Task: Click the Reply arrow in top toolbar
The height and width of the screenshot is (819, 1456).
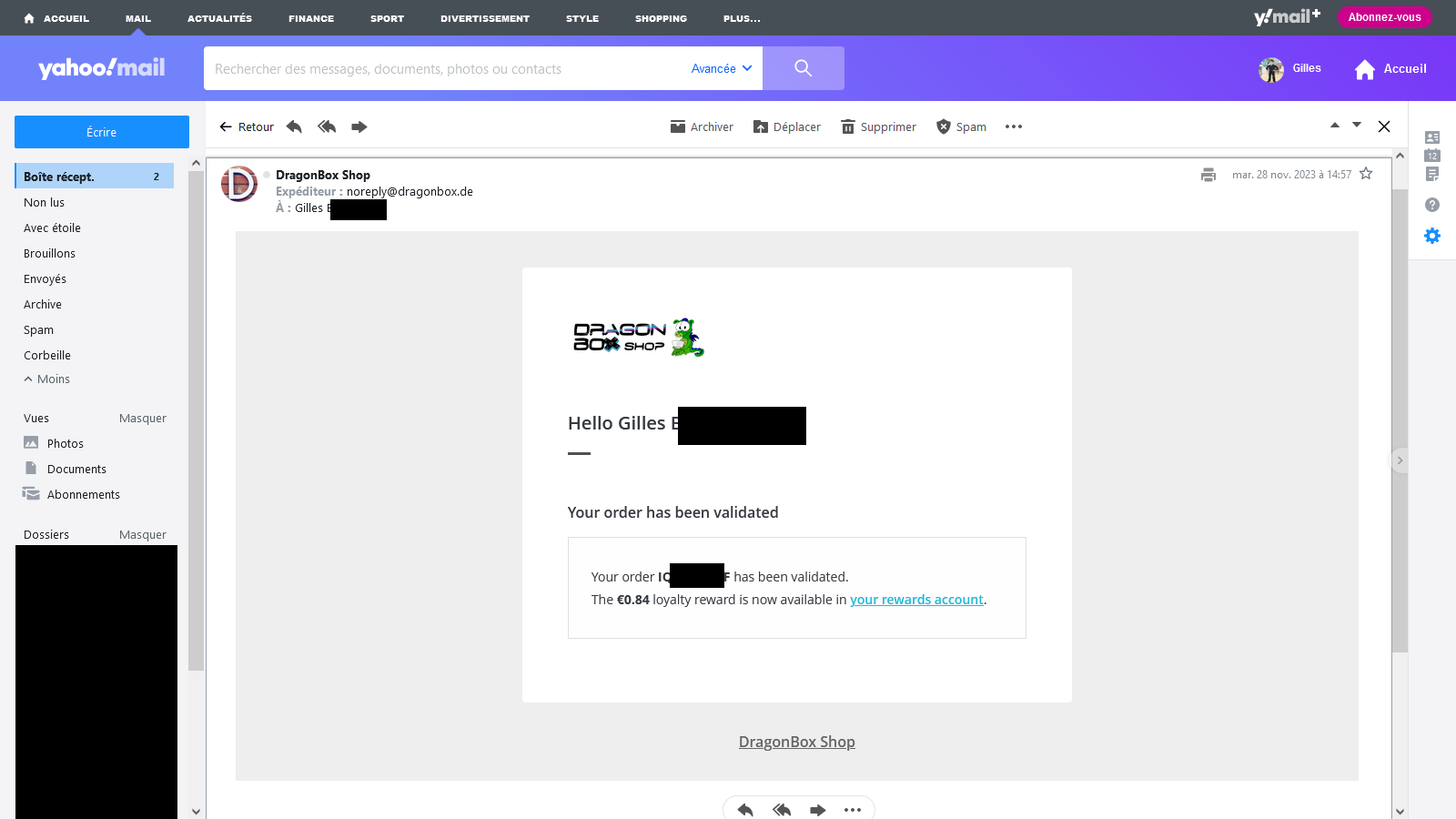Action: pos(294,126)
